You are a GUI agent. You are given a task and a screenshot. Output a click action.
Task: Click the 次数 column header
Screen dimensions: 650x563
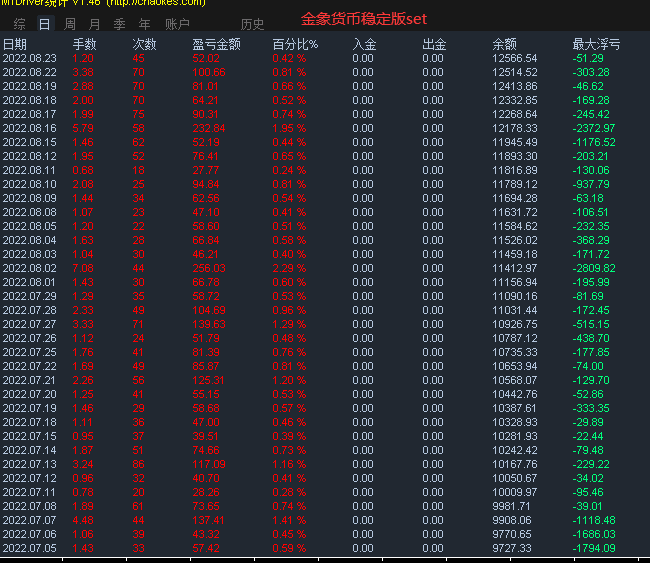144,44
